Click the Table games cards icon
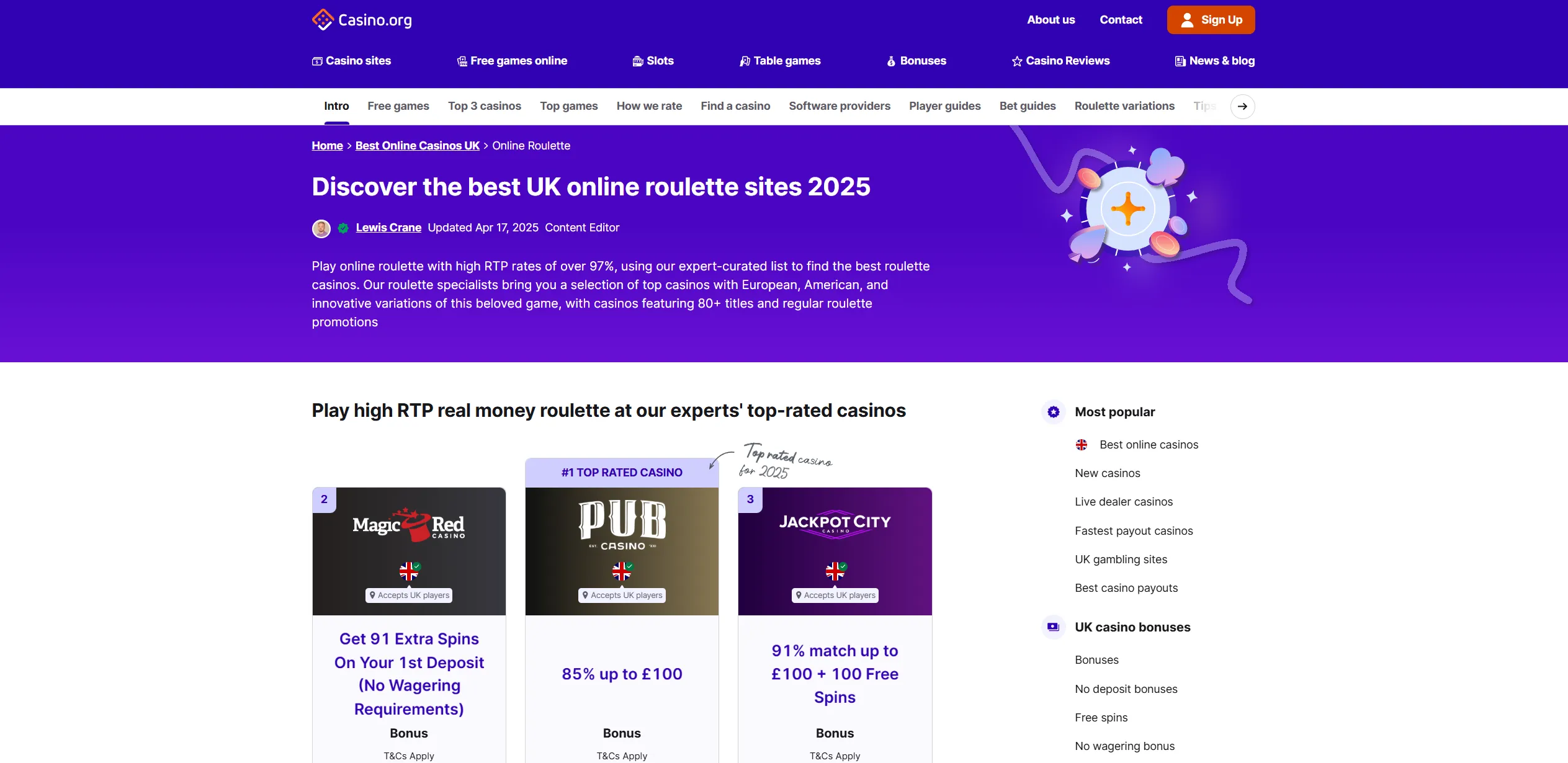The height and width of the screenshot is (763, 1568). pyautogui.click(x=745, y=61)
